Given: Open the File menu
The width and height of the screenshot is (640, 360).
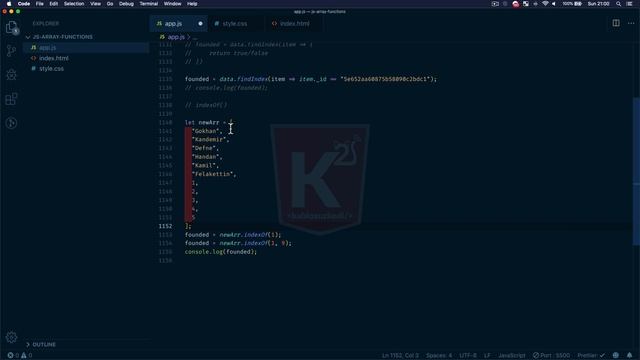Looking at the screenshot, I should [x=40, y=4].
